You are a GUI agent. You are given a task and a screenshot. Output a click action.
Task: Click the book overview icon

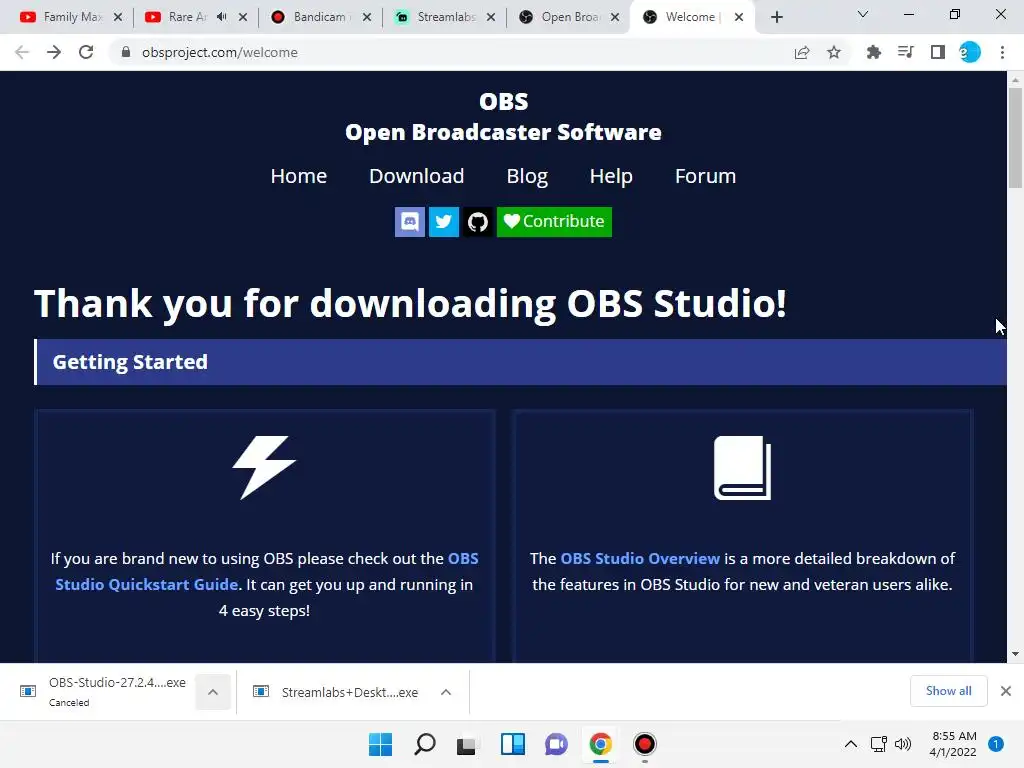coord(743,468)
